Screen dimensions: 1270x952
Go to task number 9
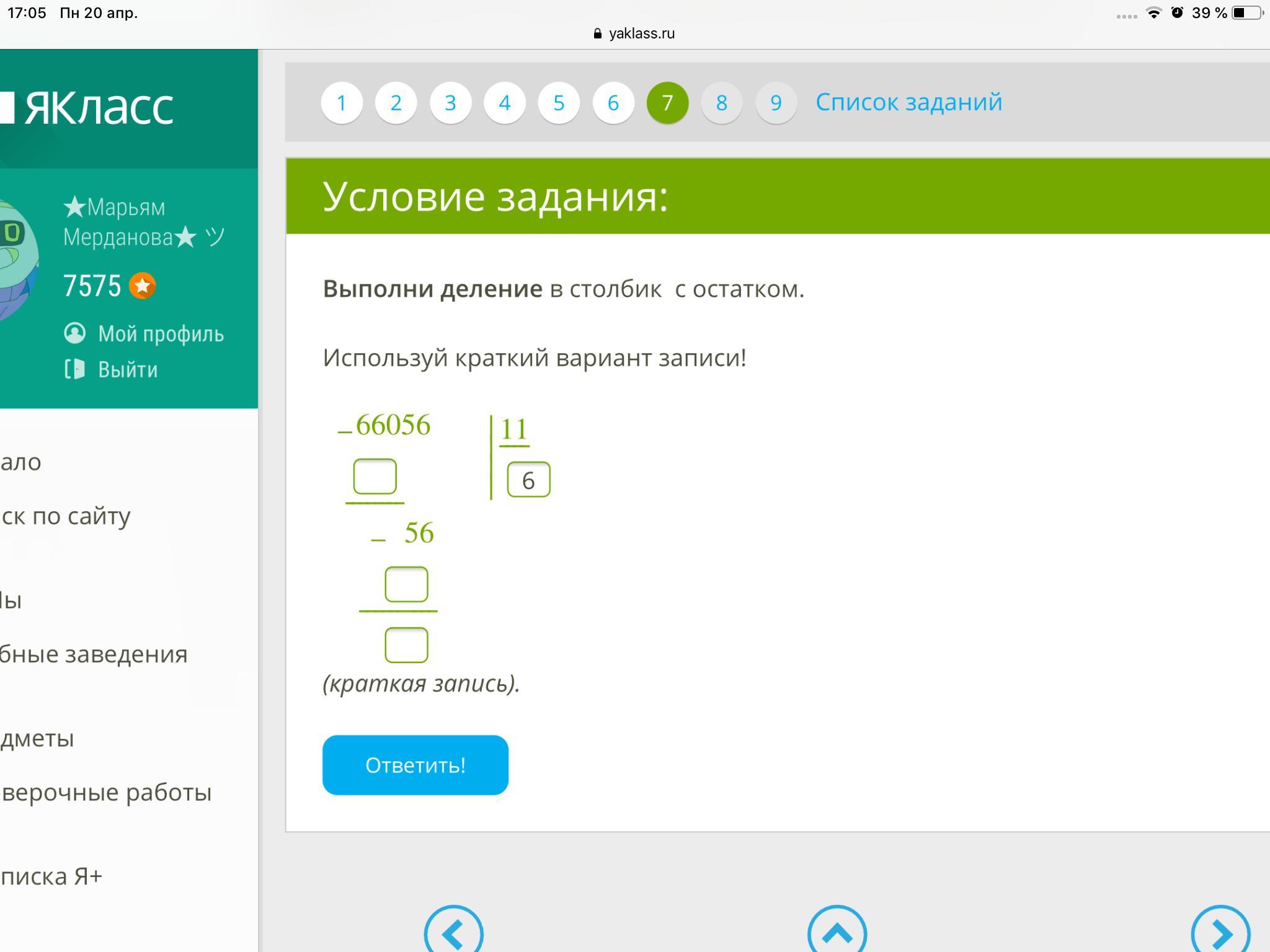[775, 103]
